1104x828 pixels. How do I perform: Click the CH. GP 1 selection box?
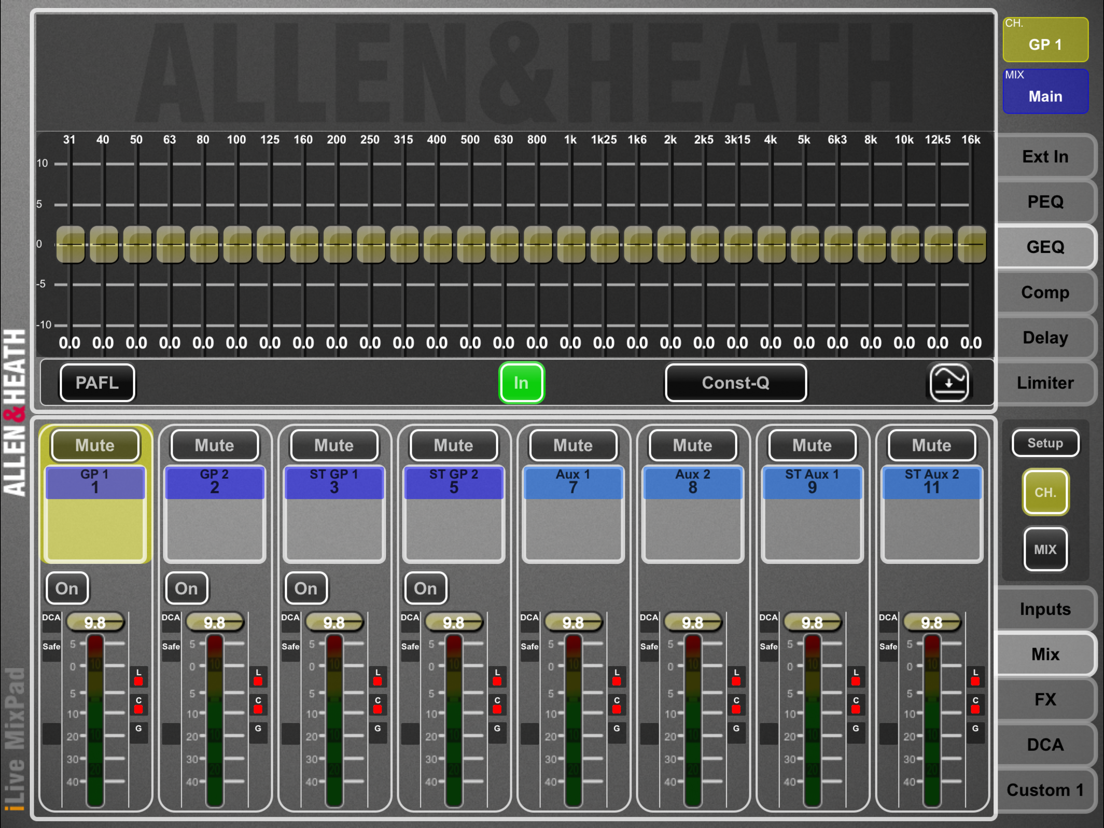pyautogui.click(x=1046, y=39)
